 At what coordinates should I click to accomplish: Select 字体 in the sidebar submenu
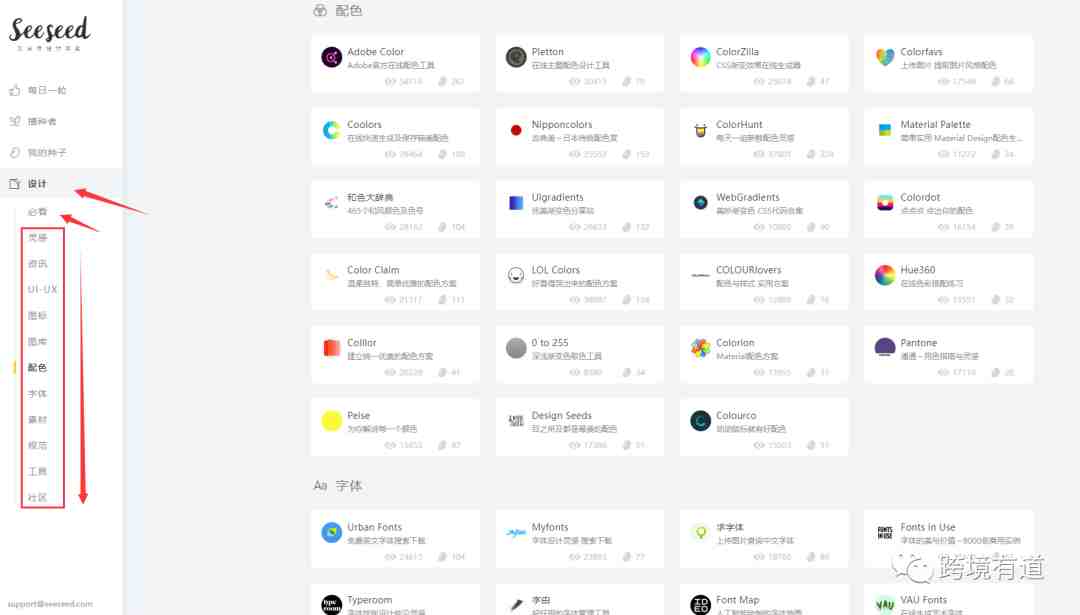coord(37,394)
